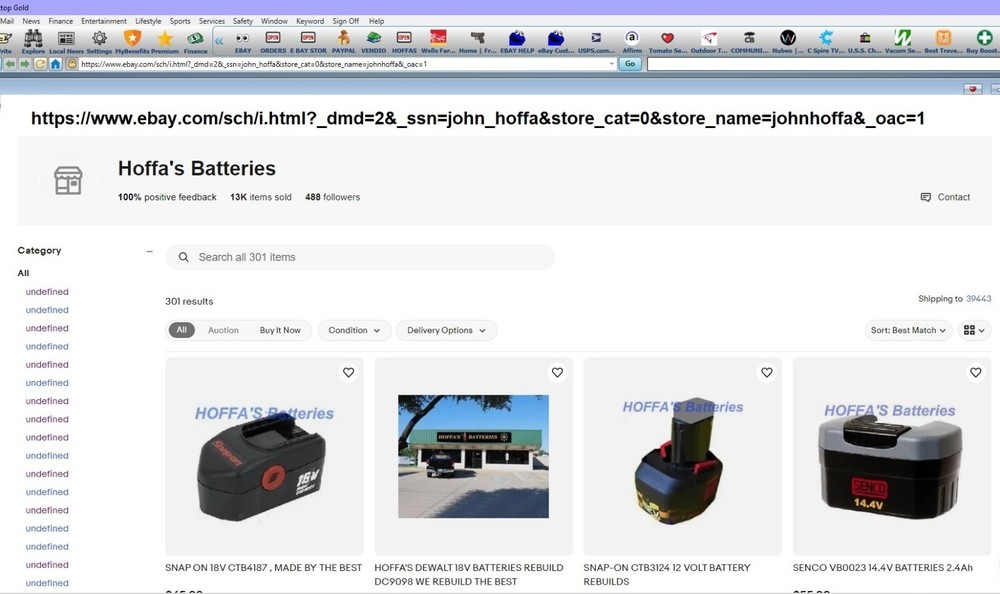Viewport: 1000px width, 594px height.
Task: Open the Buy Boost green plus shortcut
Action: point(983,41)
